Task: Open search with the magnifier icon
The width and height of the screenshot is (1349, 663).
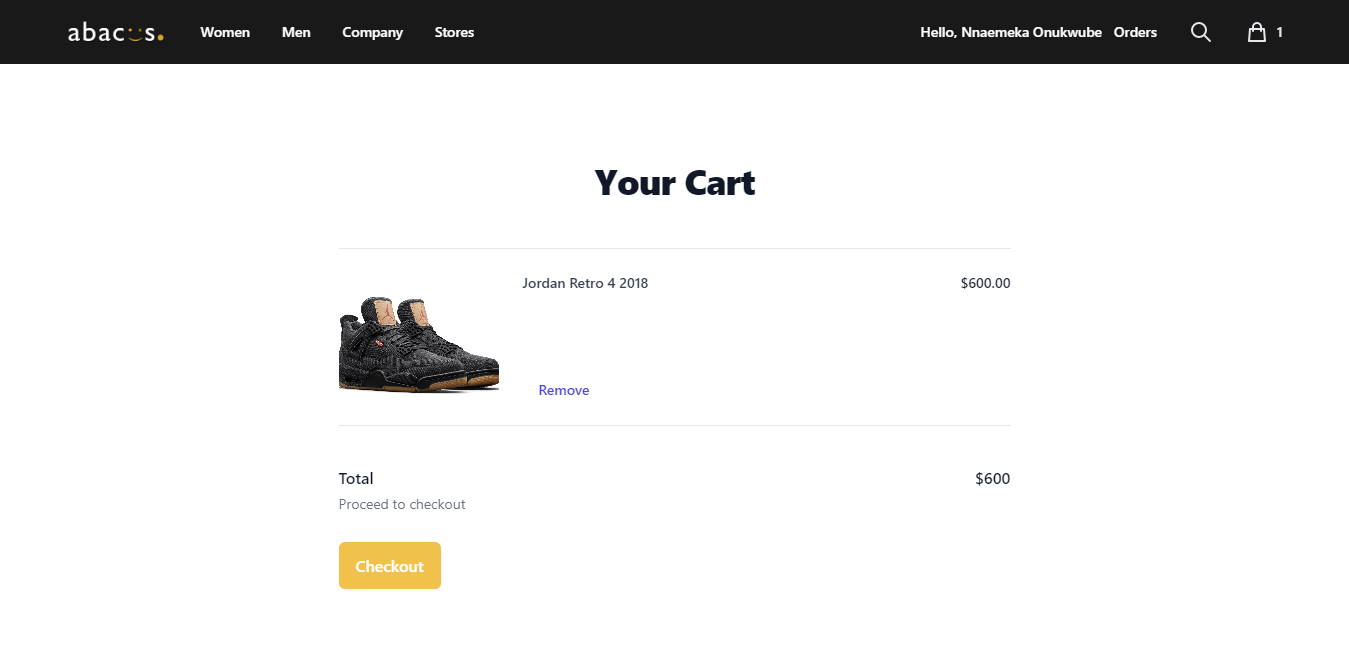Action: (x=1201, y=32)
